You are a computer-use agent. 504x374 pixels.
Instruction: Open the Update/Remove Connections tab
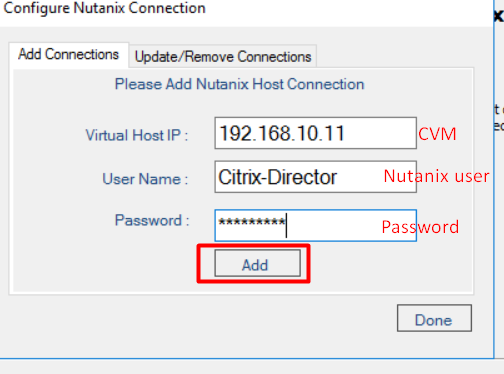[223, 56]
